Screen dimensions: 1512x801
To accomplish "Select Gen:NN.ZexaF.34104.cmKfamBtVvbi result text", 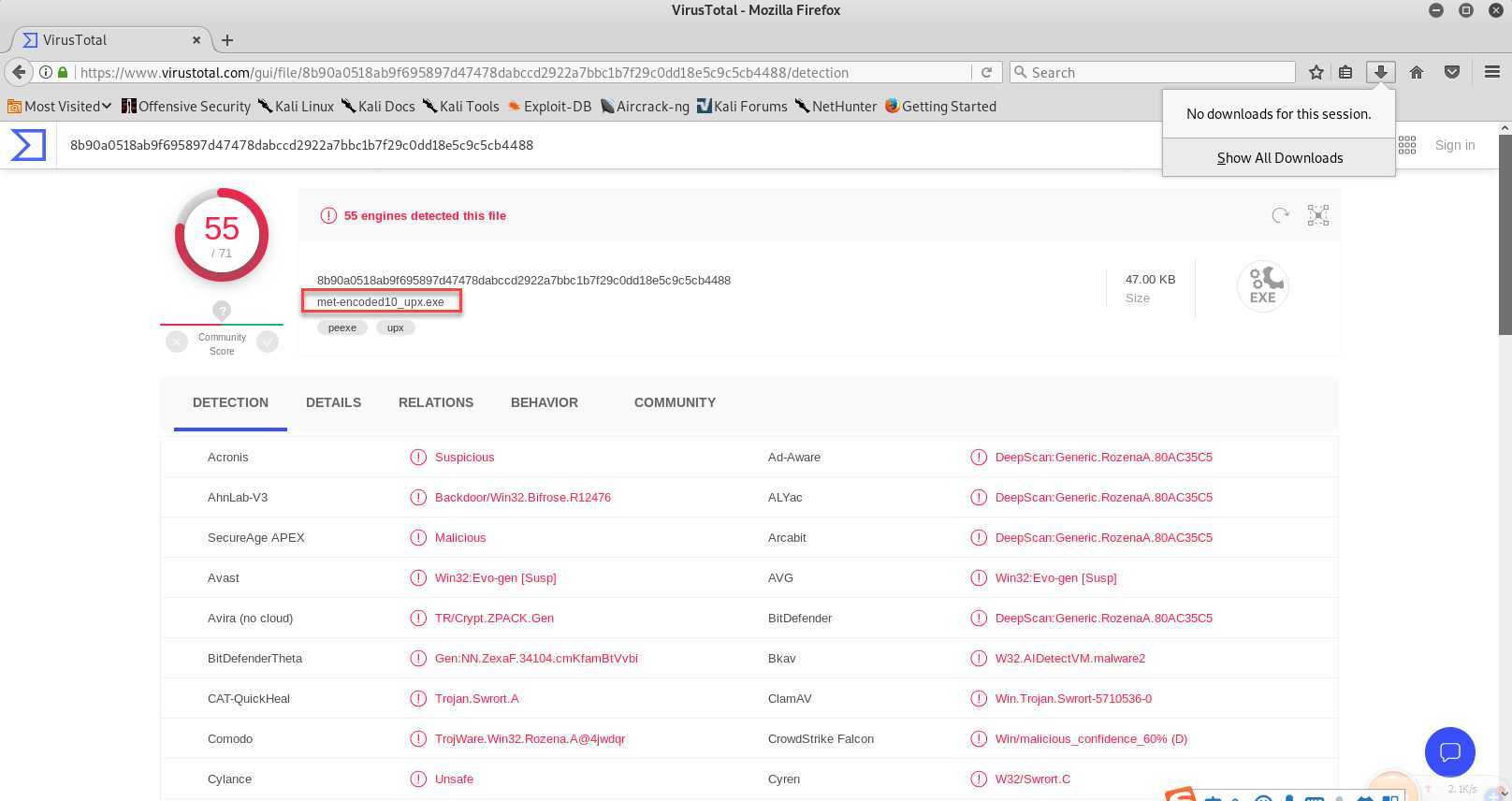I will [536, 659].
